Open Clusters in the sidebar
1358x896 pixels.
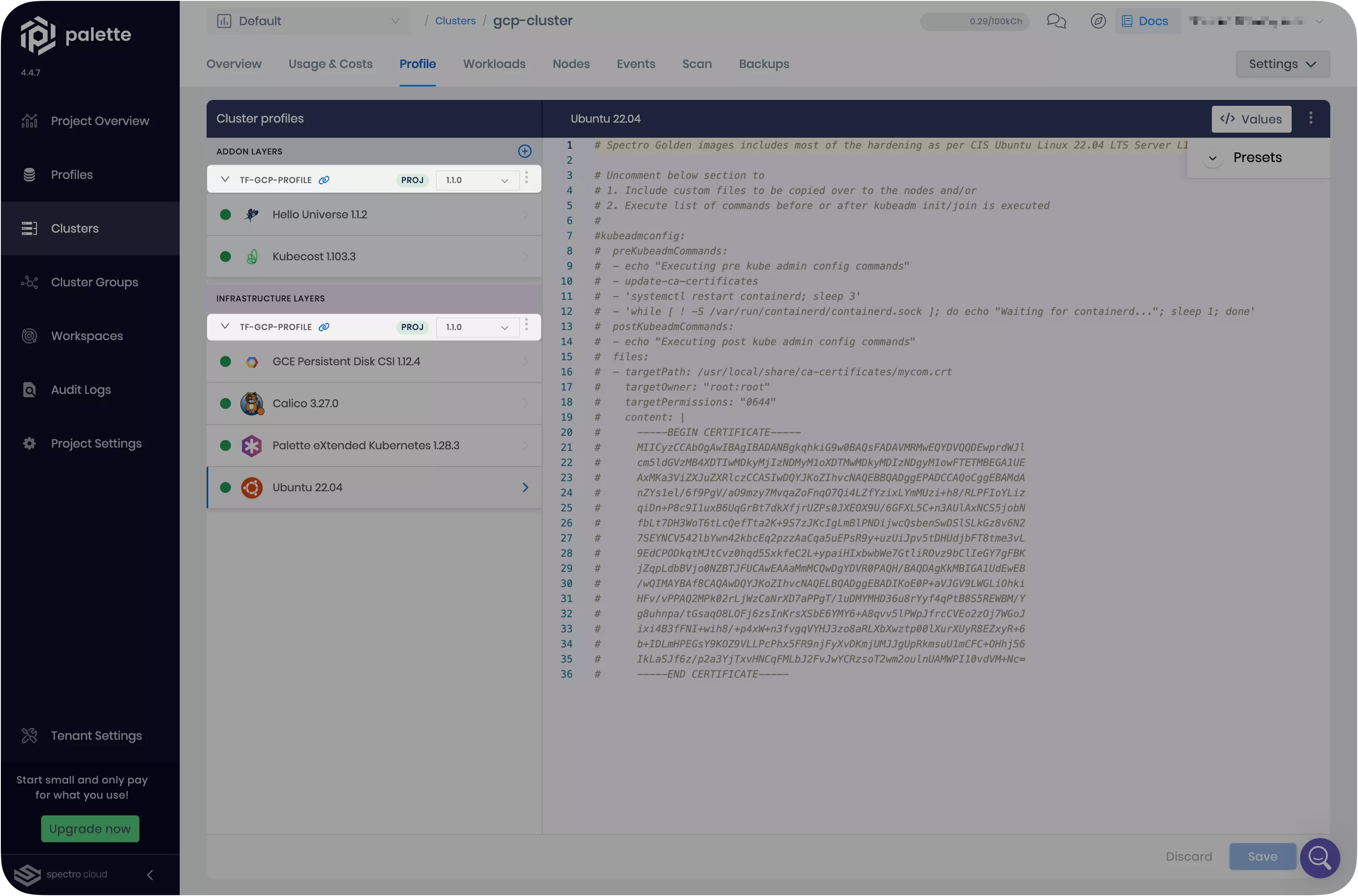(90, 228)
